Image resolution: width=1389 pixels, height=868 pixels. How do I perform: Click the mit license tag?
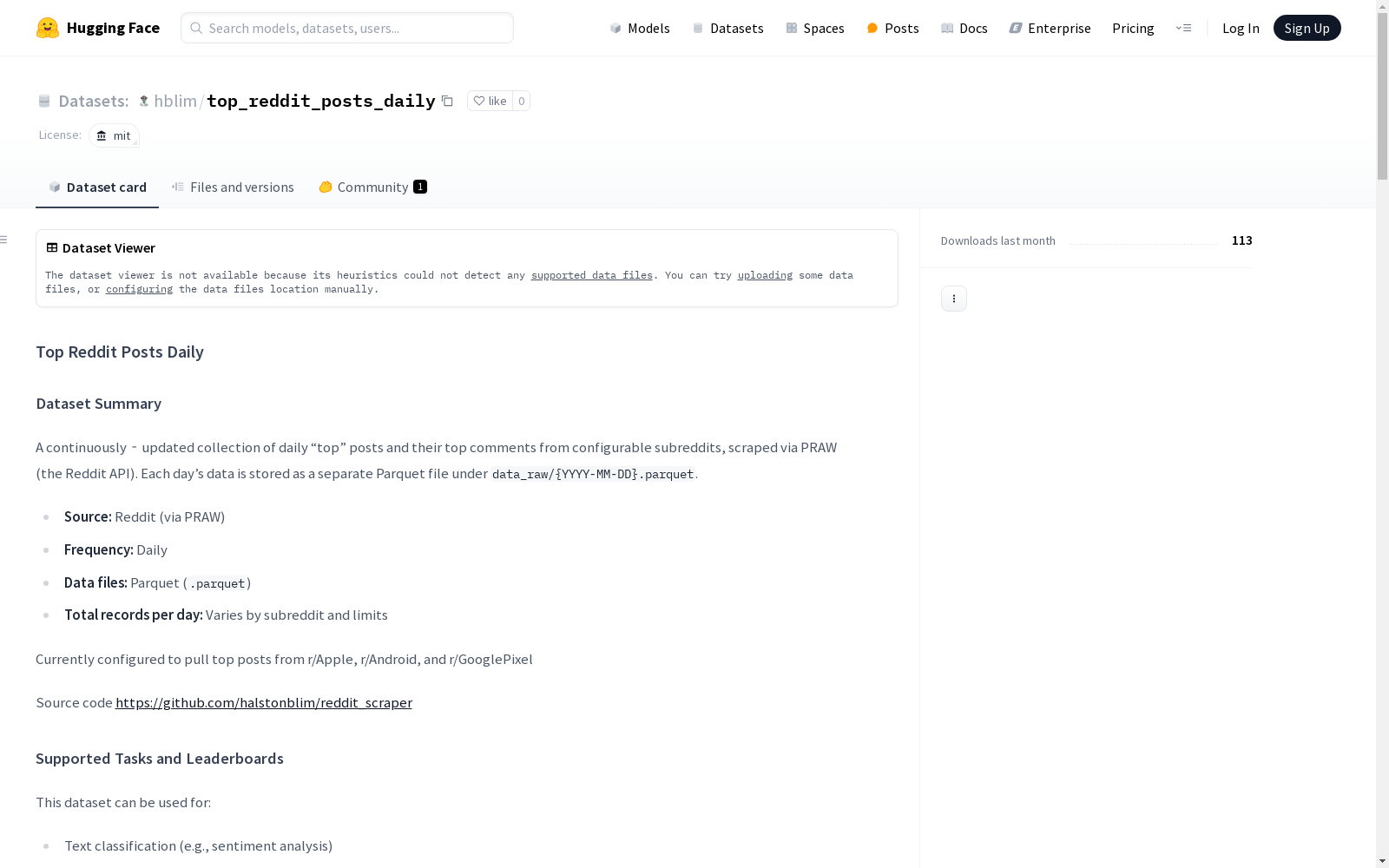click(114, 135)
